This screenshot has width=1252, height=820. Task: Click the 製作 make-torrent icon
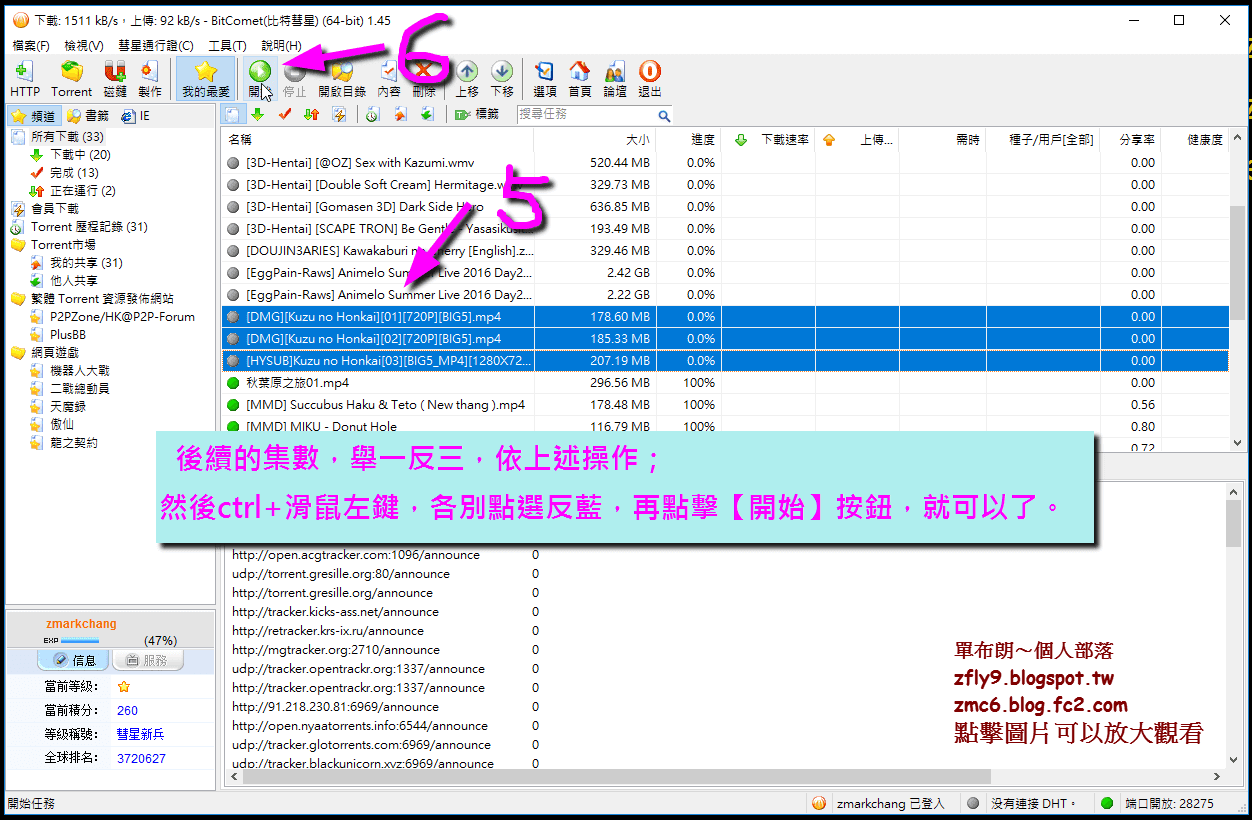150,78
